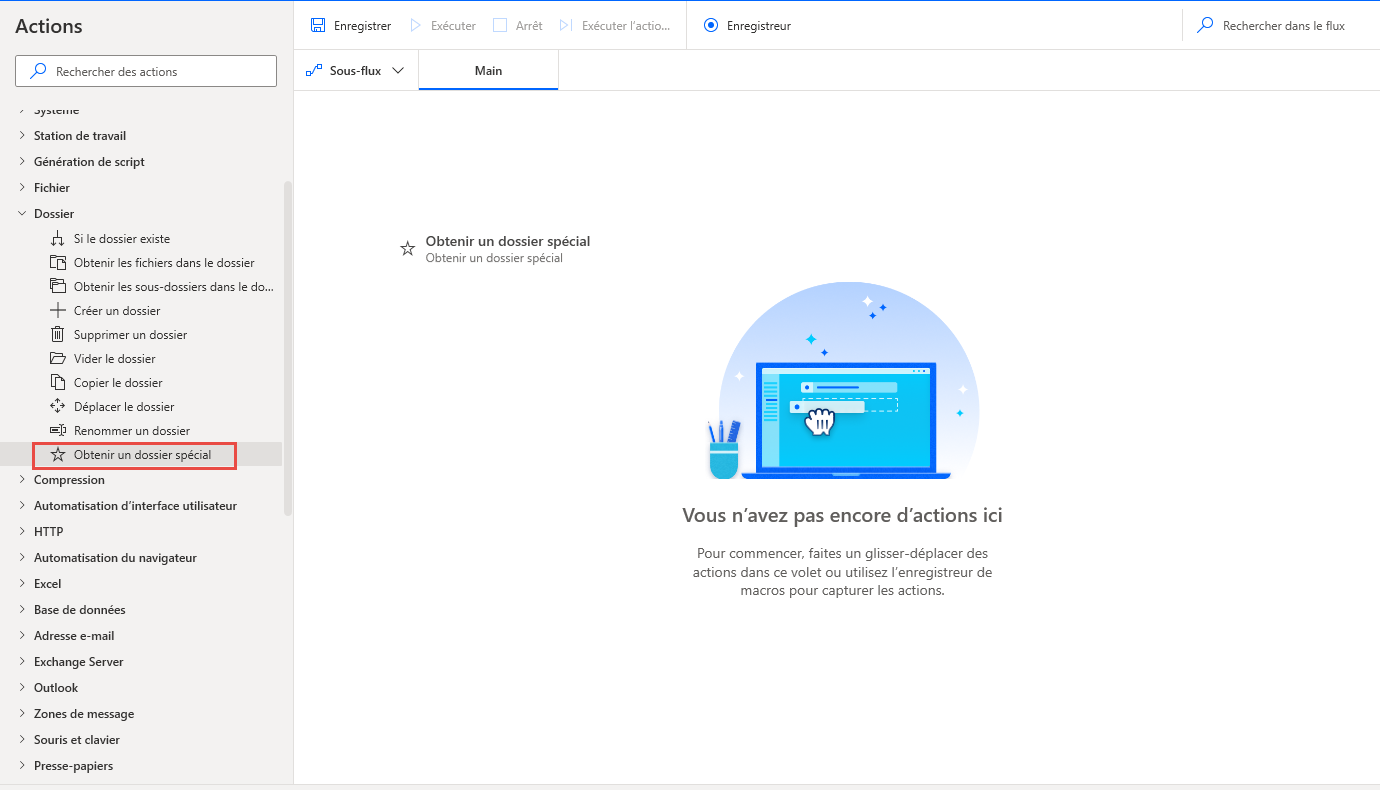Expand the Excel category
The width and height of the screenshot is (1380, 790).
click(x=22, y=584)
